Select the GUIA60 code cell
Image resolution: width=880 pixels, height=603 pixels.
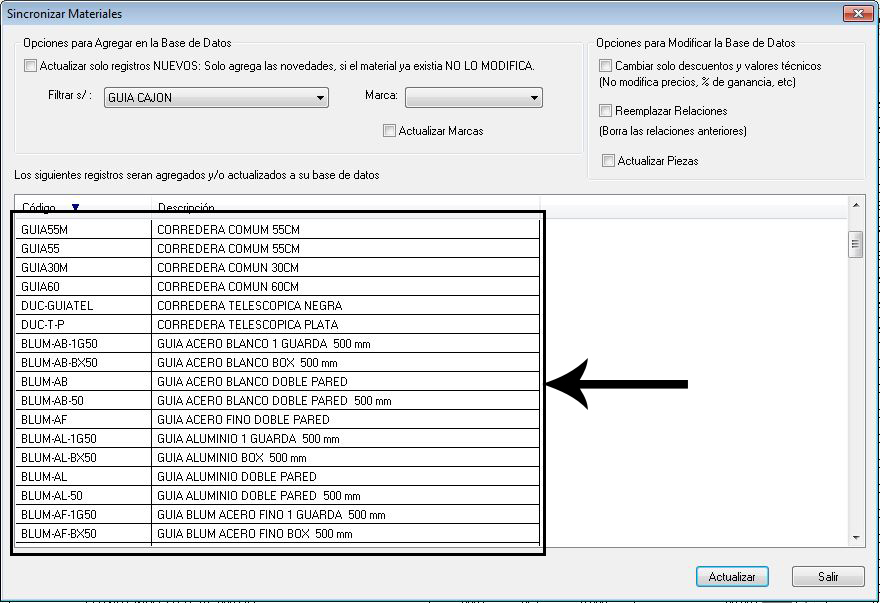click(x=83, y=287)
